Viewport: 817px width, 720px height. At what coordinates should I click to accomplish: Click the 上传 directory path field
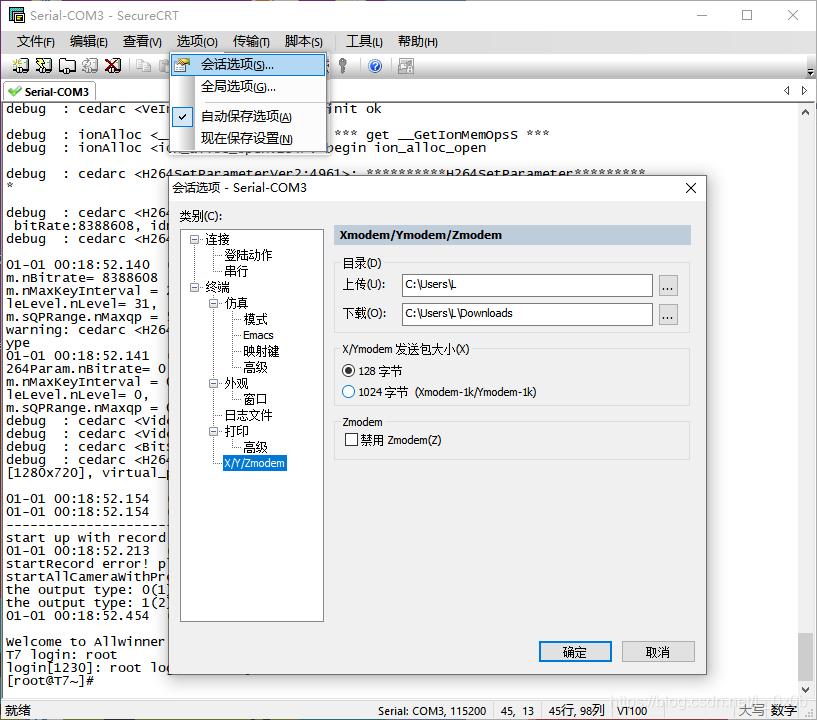pos(527,285)
